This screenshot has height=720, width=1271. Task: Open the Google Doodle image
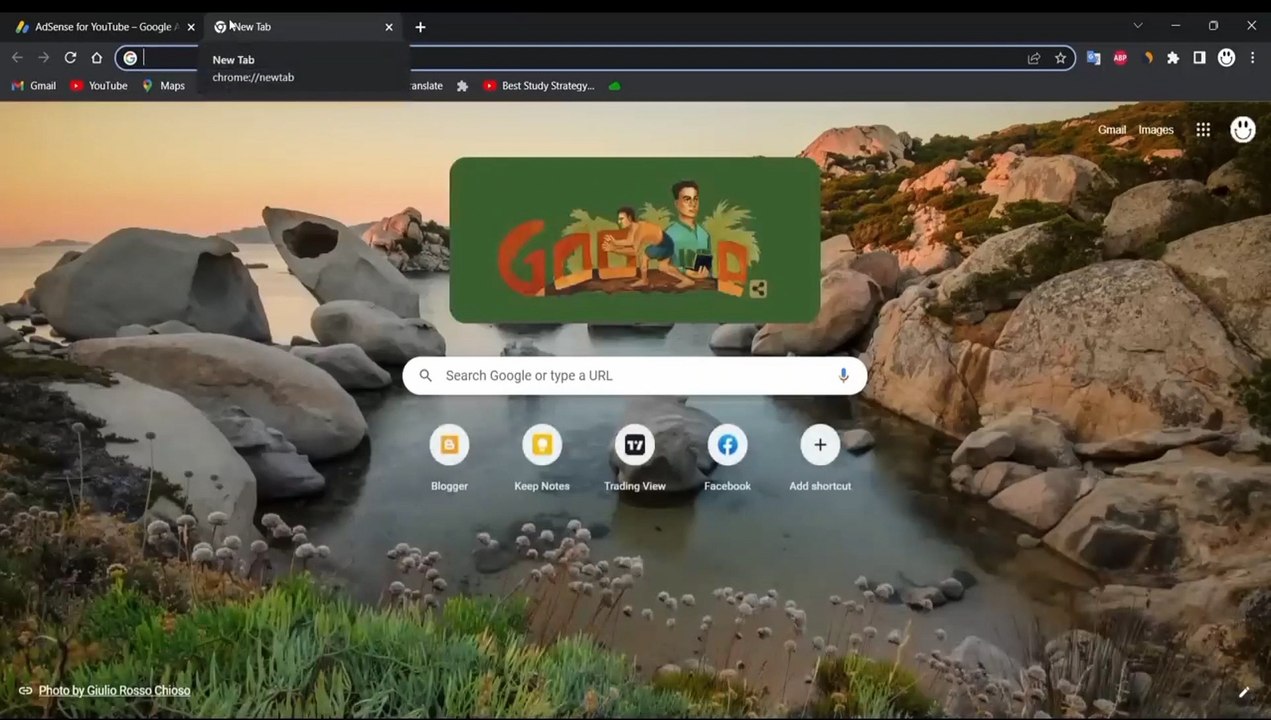pyautogui.click(x=634, y=240)
